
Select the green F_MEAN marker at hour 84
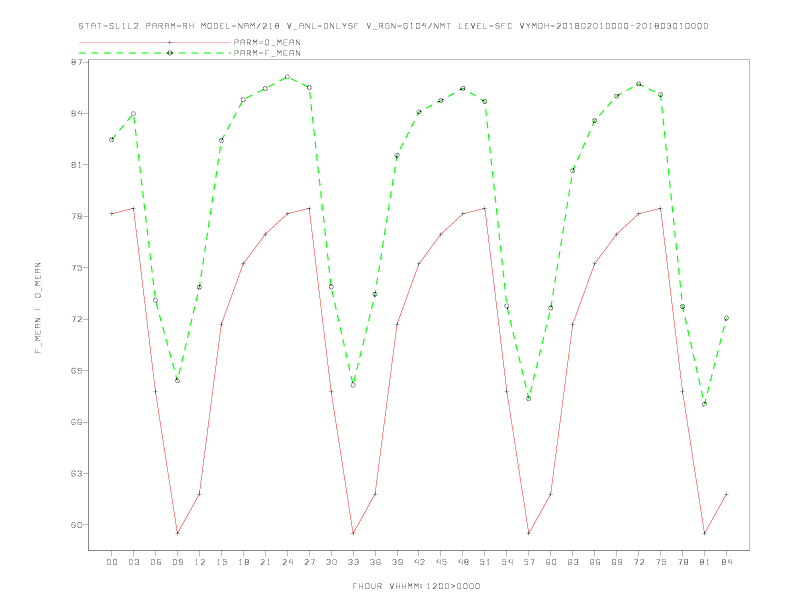pos(726,318)
